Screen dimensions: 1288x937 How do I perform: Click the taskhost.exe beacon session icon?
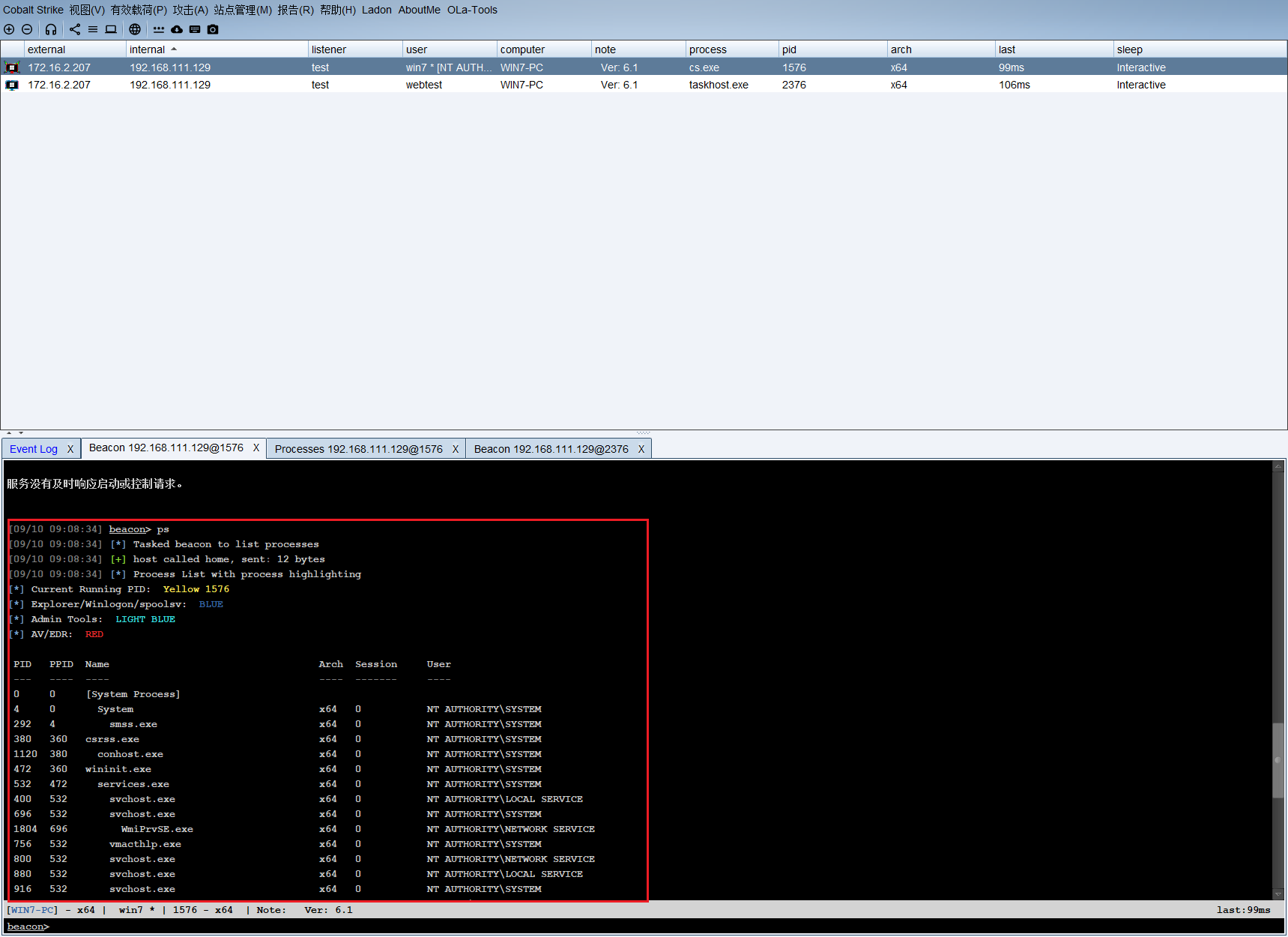coord(12,85)
